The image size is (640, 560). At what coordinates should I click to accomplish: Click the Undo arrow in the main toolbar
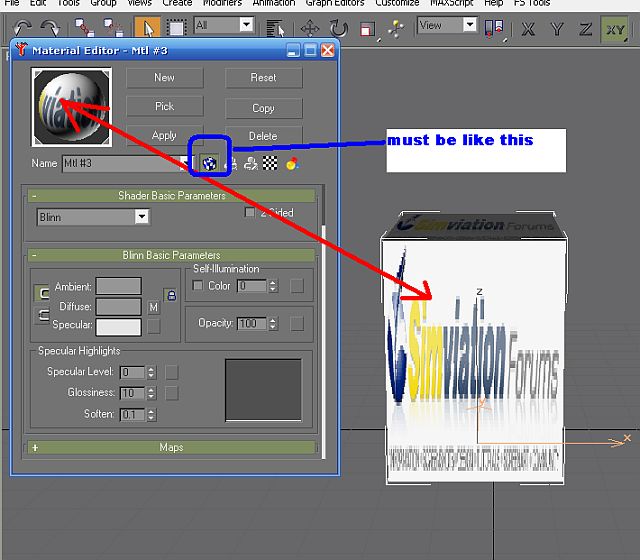coord(21,28)
